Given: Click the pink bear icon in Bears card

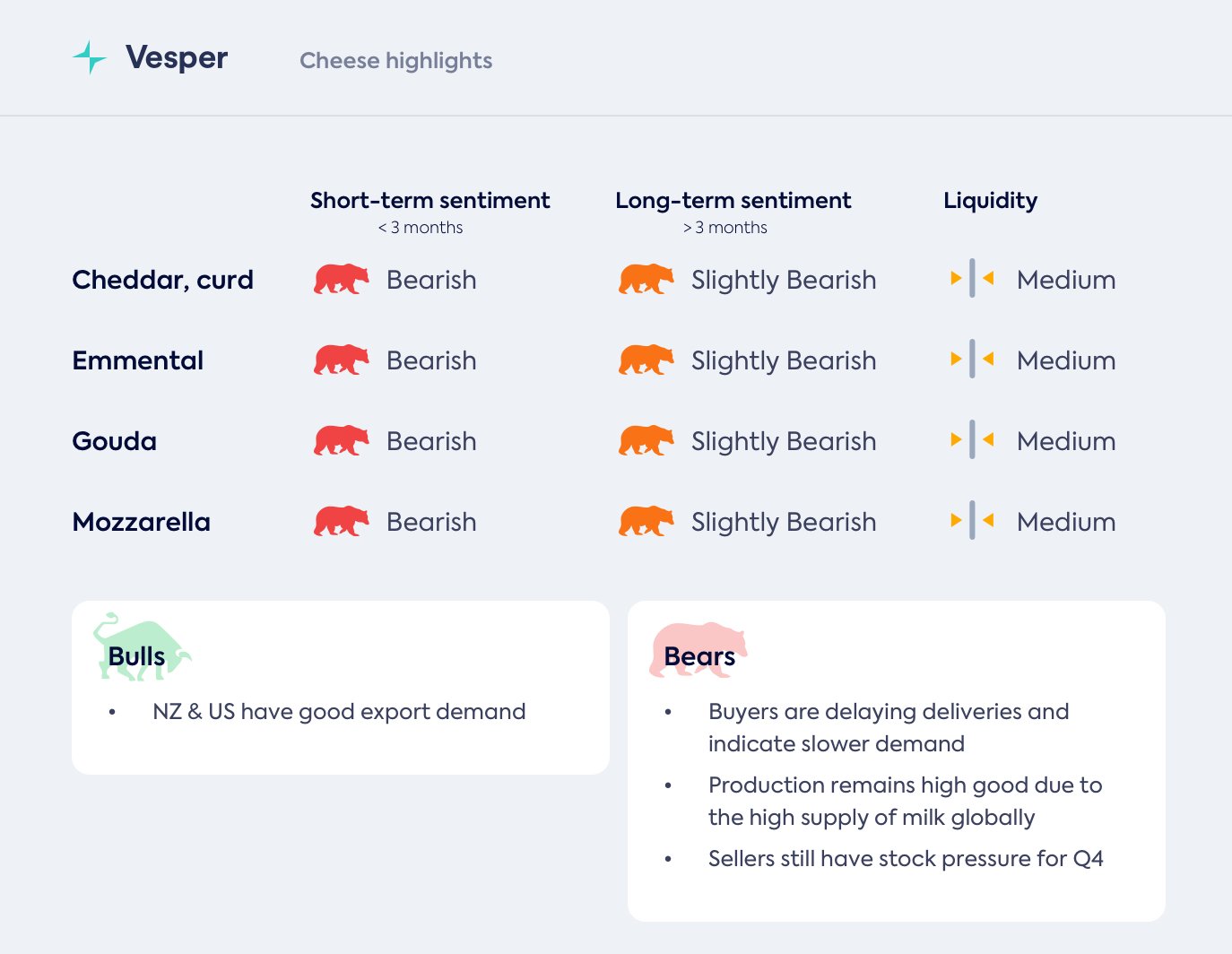Looking at the screenshot, I should point(698,649).
